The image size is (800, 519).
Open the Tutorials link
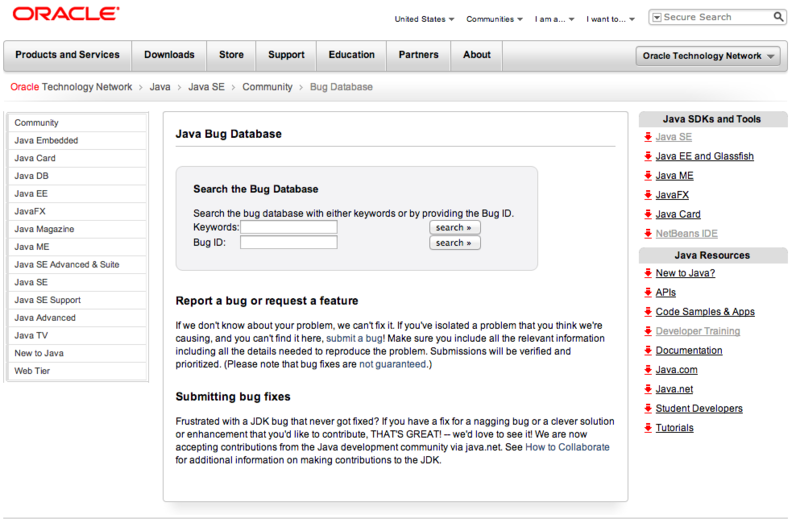point(674,428)
